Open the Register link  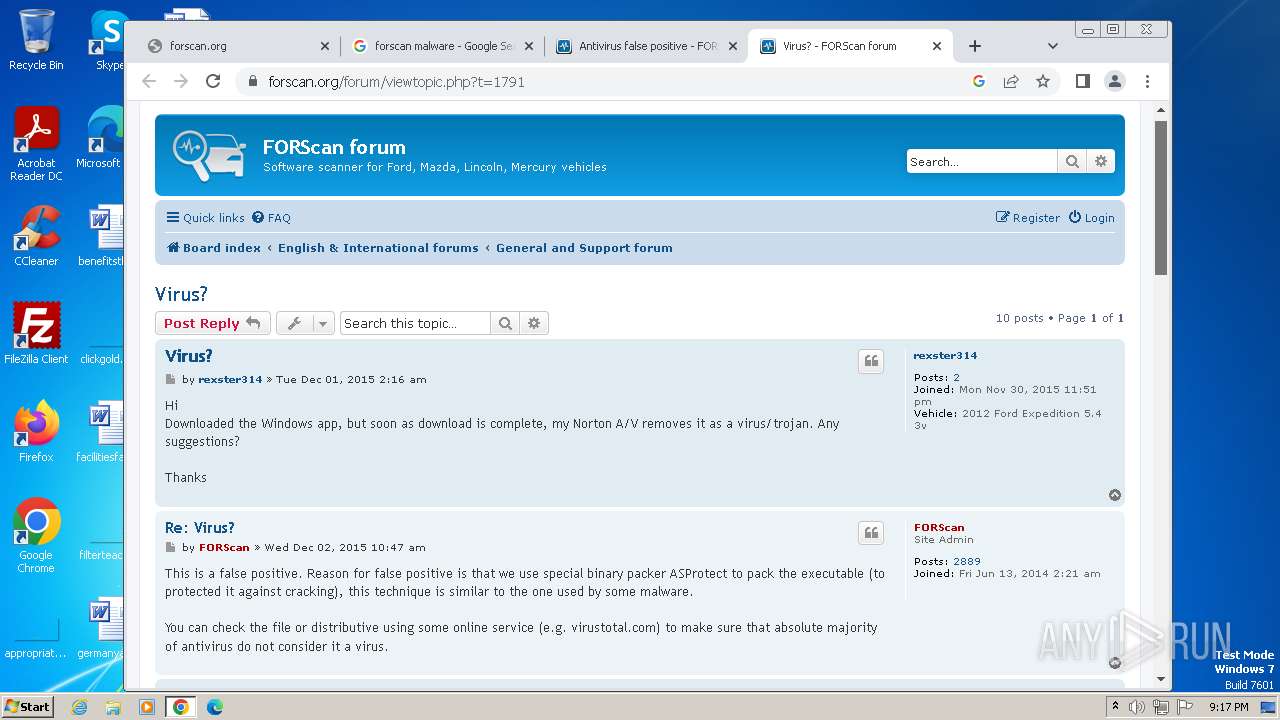tap(1028, 218)
